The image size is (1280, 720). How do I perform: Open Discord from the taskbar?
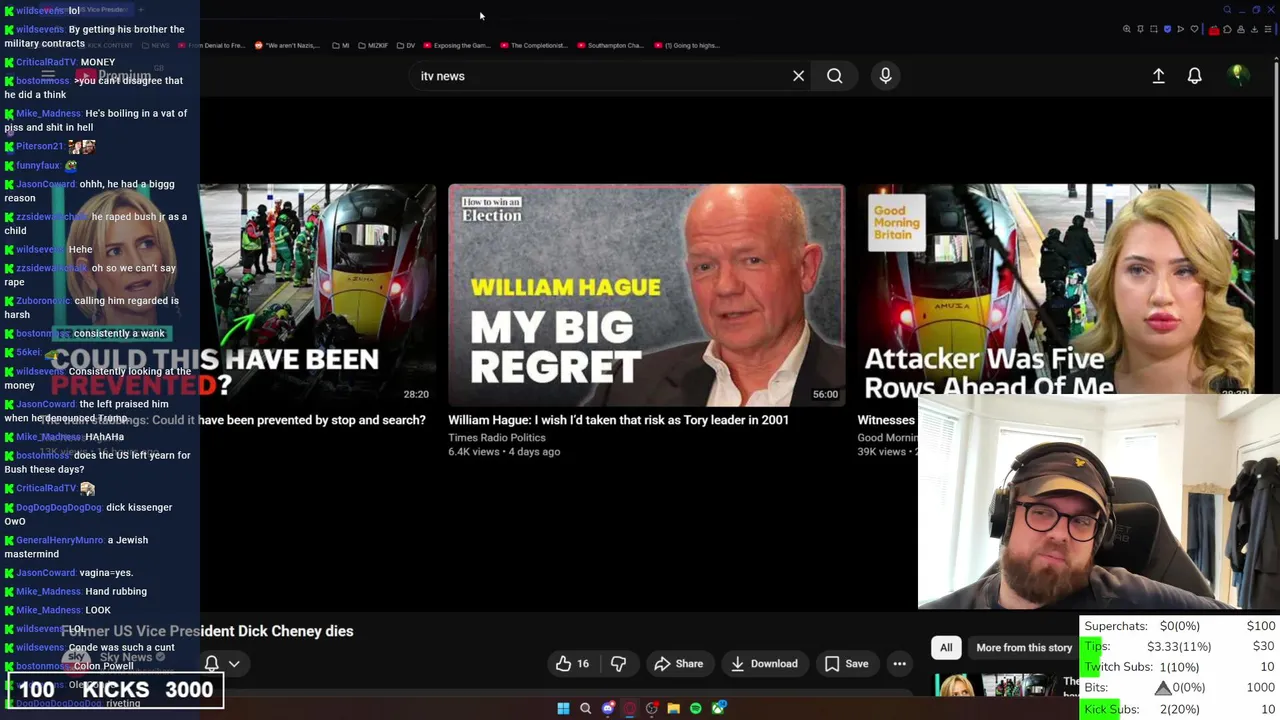(608, 708)
